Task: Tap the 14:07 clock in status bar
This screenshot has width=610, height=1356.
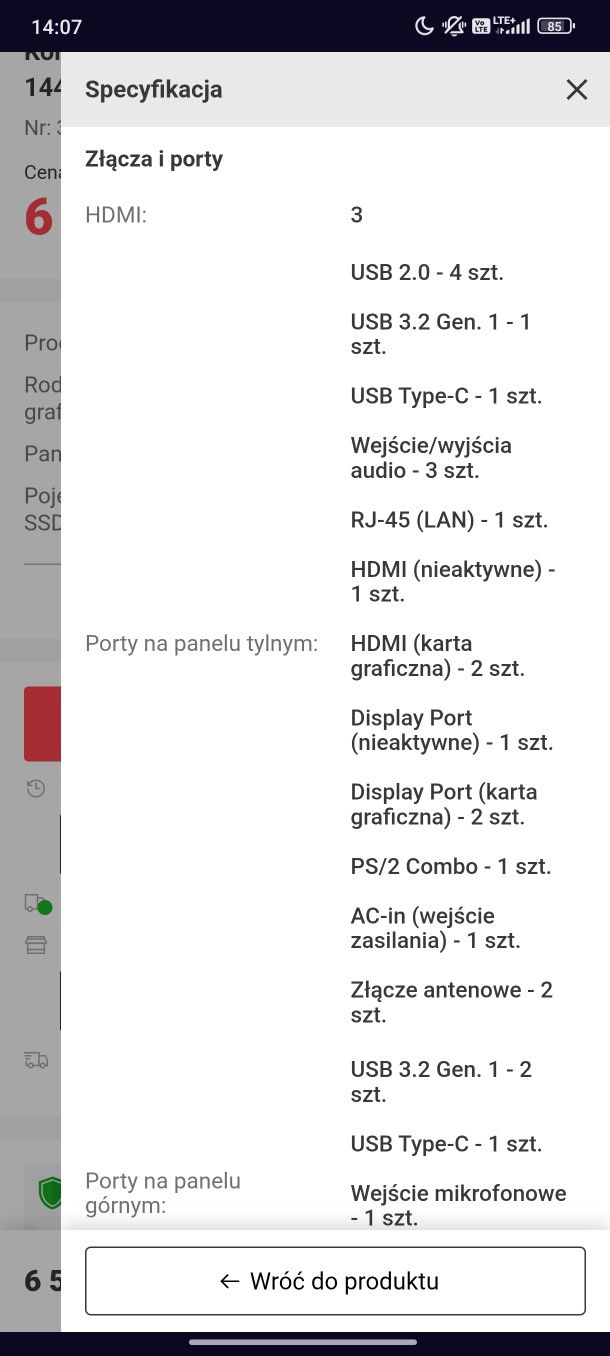Action: [x=56, y=27]
